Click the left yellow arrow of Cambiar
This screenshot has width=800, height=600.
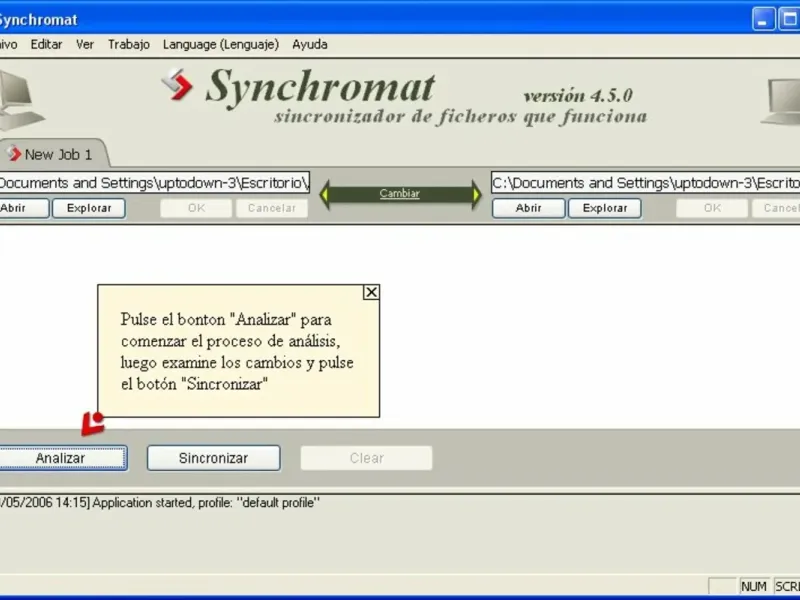tap(323, 194)
